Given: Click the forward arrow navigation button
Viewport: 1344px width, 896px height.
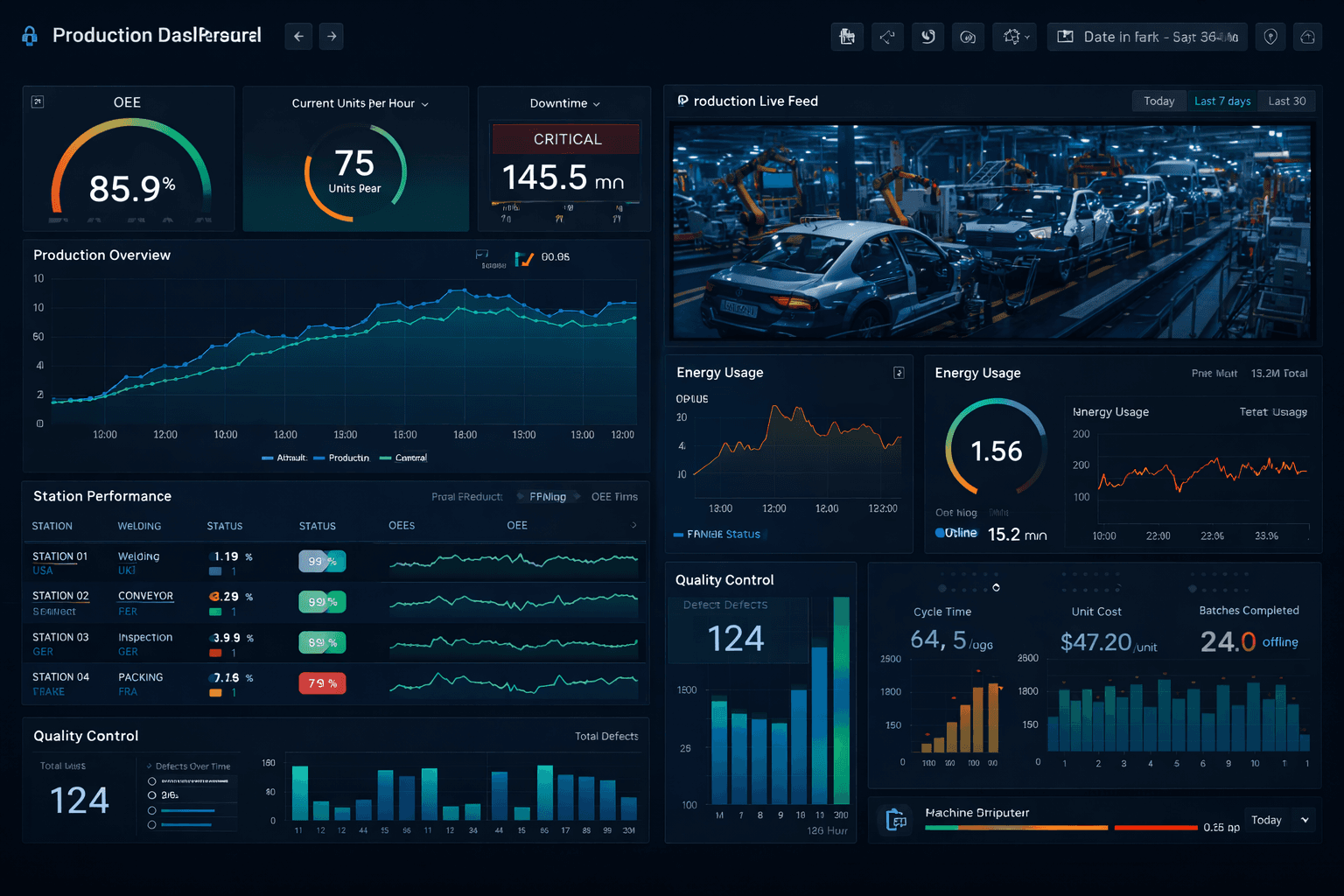Looking at the screenshot, I should coord(332,37).
